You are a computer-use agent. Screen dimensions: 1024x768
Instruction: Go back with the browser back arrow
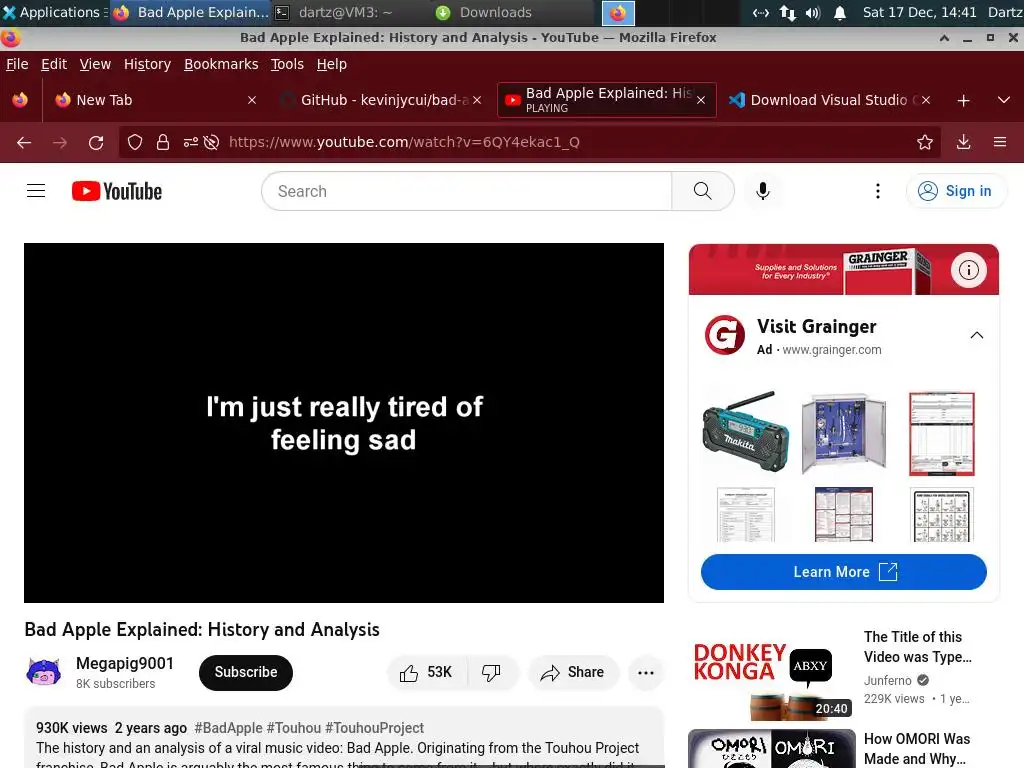(24, 142)
